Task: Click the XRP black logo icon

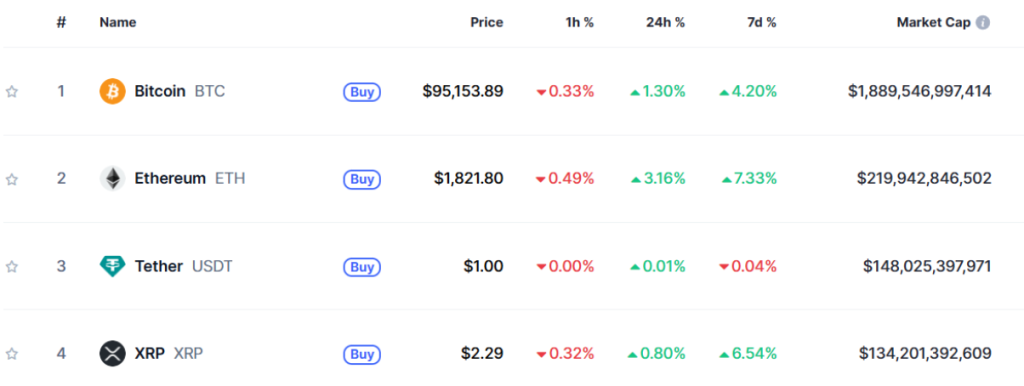Action: [112, 353]
